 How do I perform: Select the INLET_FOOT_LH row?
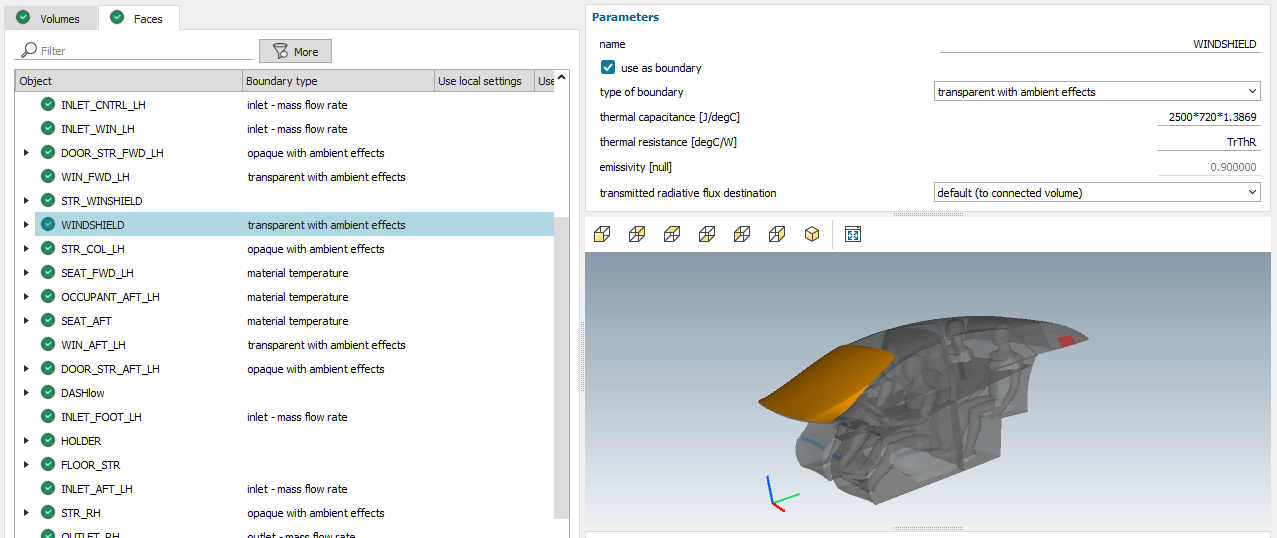[x=101, y=417]
